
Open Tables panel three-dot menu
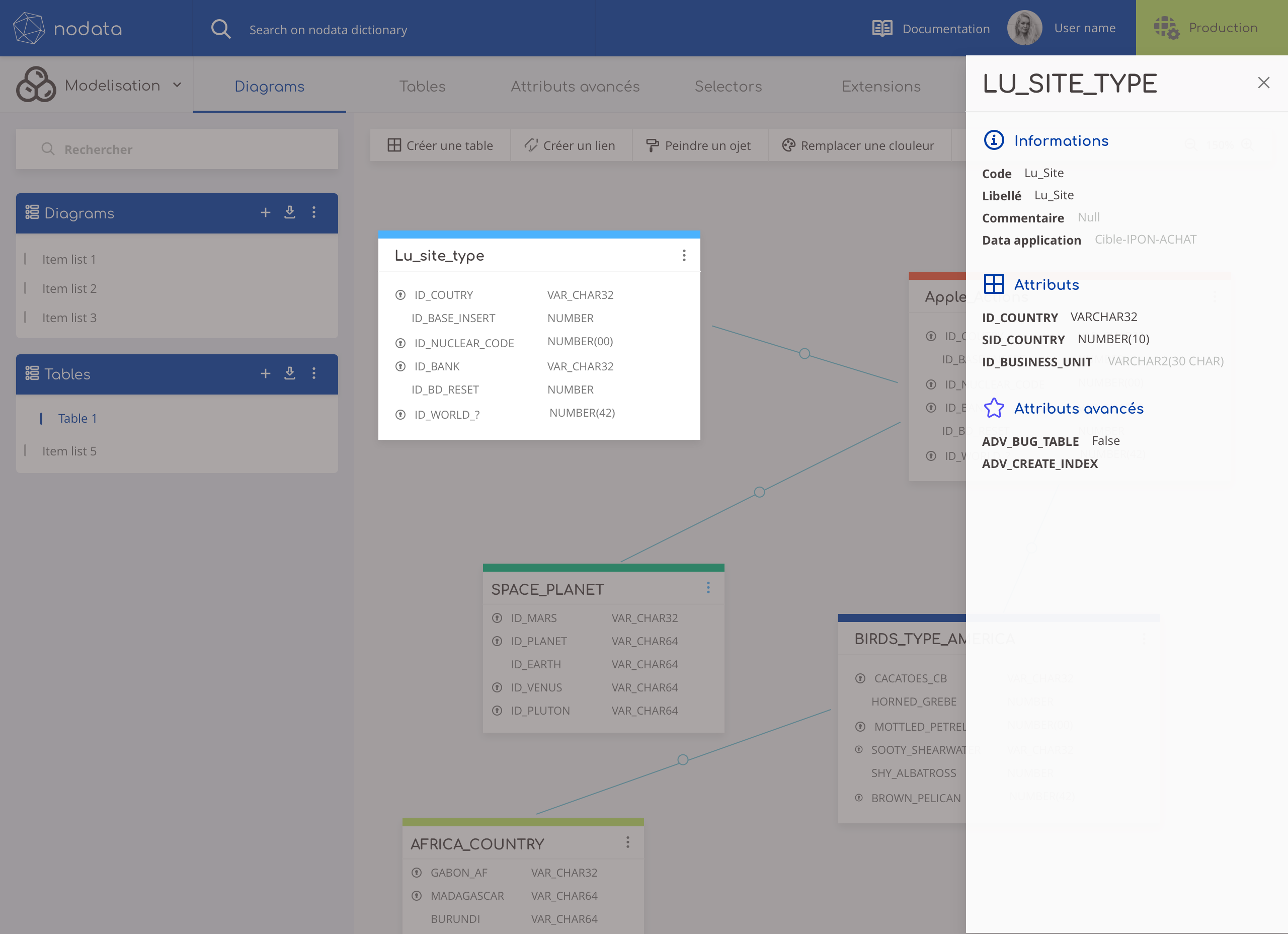click(314, 373)
